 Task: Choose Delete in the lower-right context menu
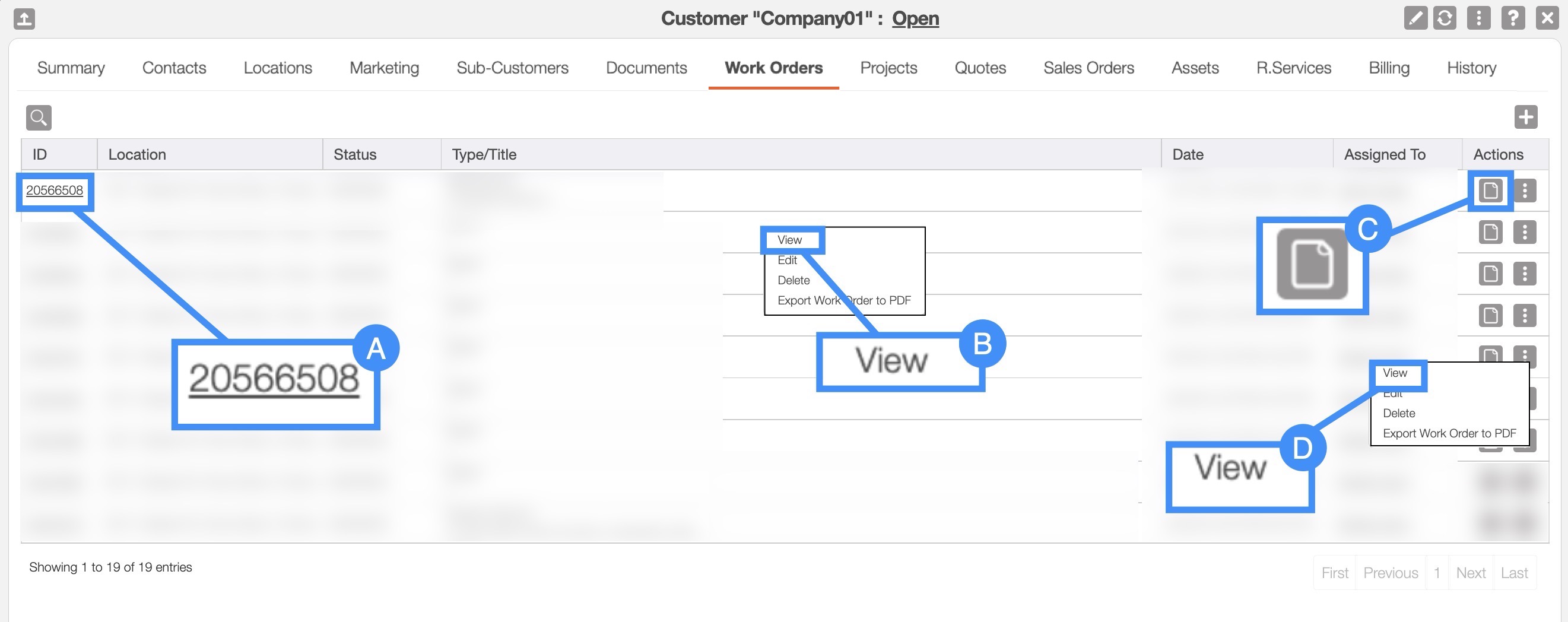(x=1399, y=413)
